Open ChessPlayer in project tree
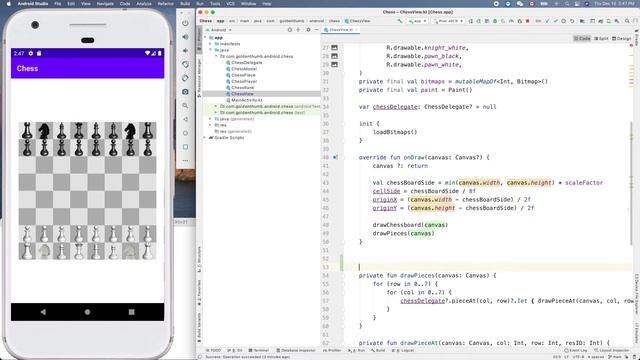640x360 pixels. pyautogui.click(x=244, y=81)
